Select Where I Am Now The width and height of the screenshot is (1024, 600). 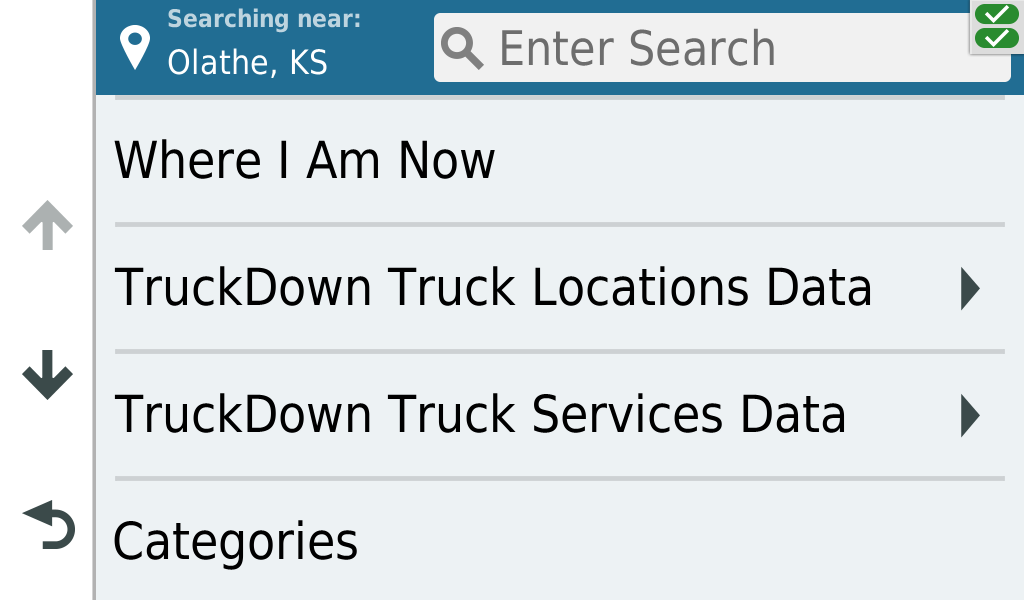click(x=560, y=161)
